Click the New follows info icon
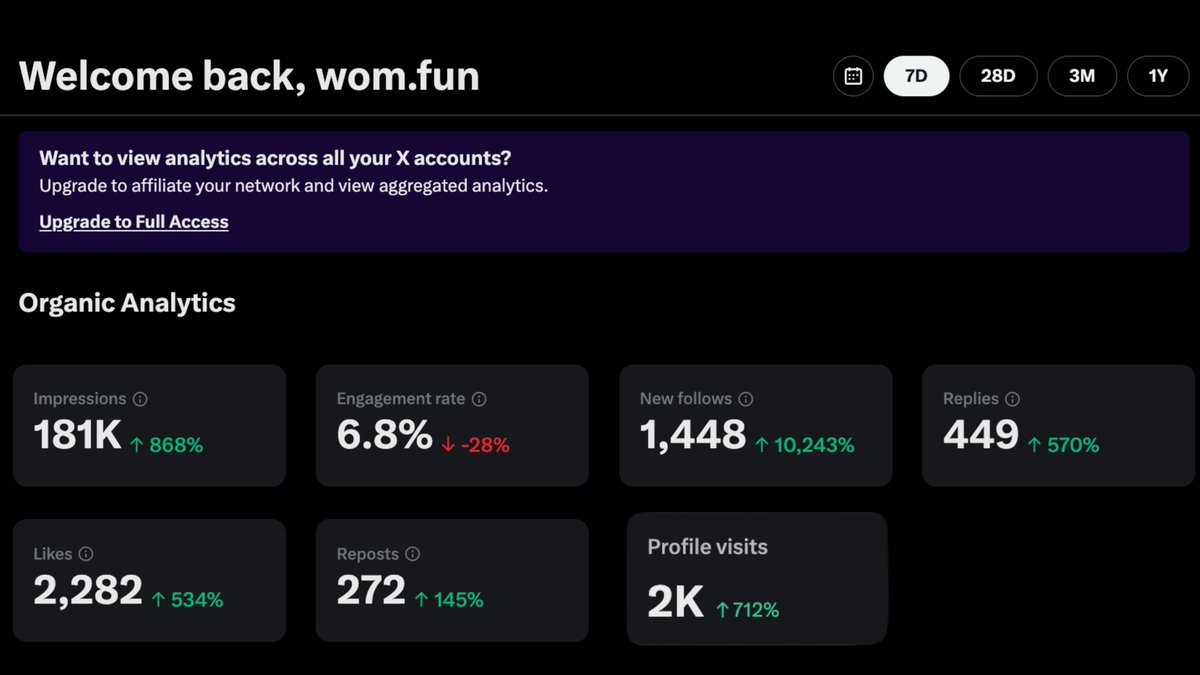This screenshot has width=1200, height=675. (746, 398)
